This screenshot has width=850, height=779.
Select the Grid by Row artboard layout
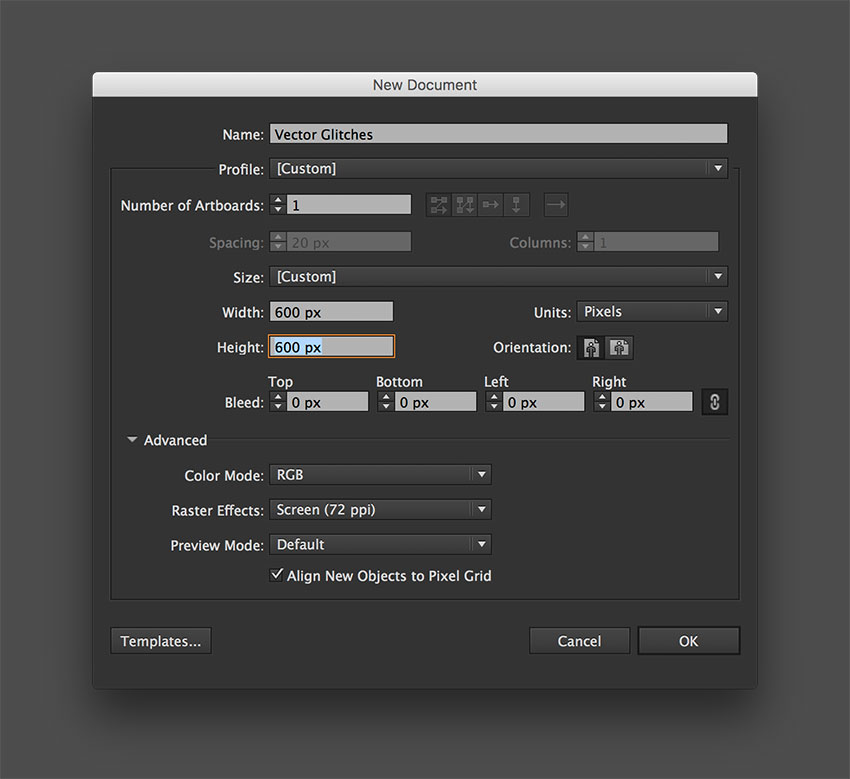pos(438,204)
